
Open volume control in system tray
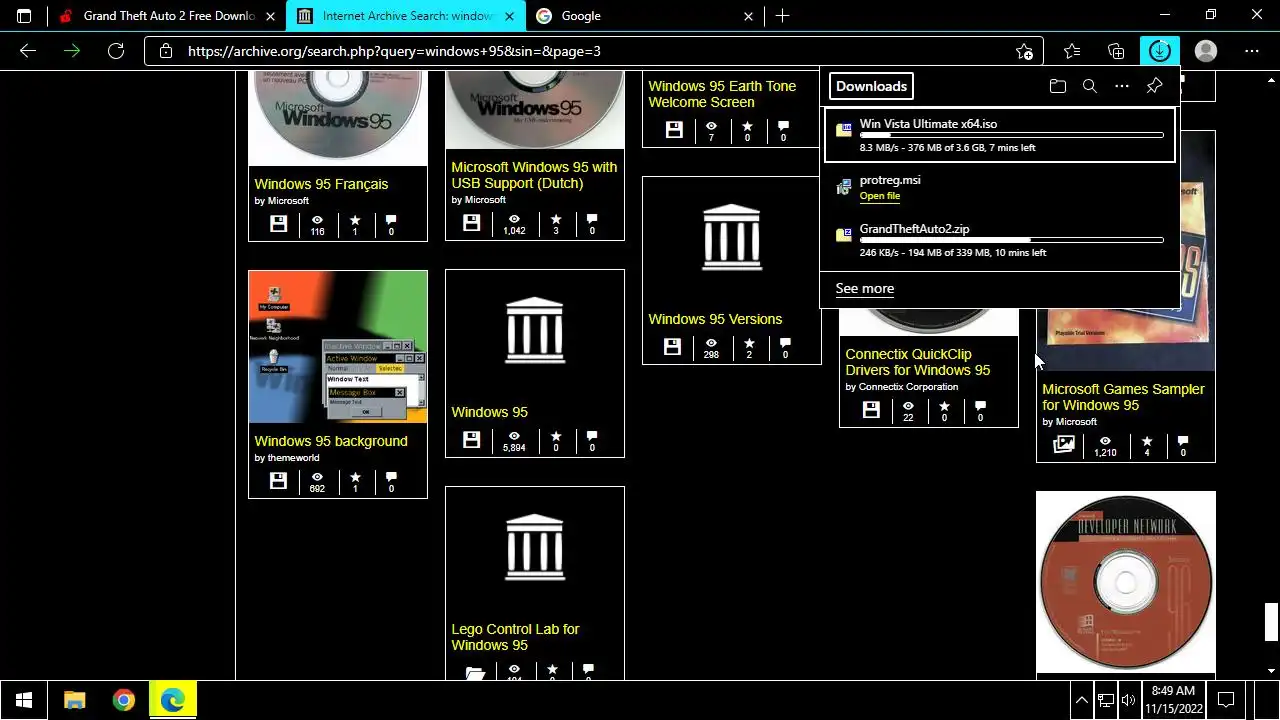click(x=1129, y=700)
